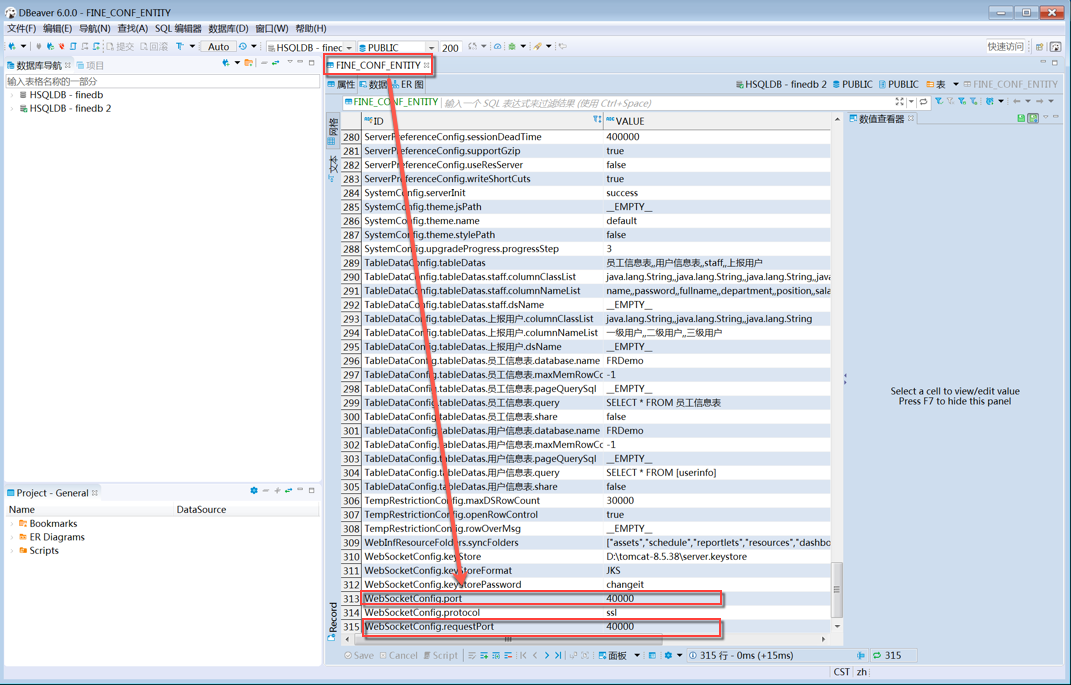Open the 数据库(D) menu
Image resolution: width=1071 pixels, height=685 pixels.
pyautogui.click(x=227, y=29)
